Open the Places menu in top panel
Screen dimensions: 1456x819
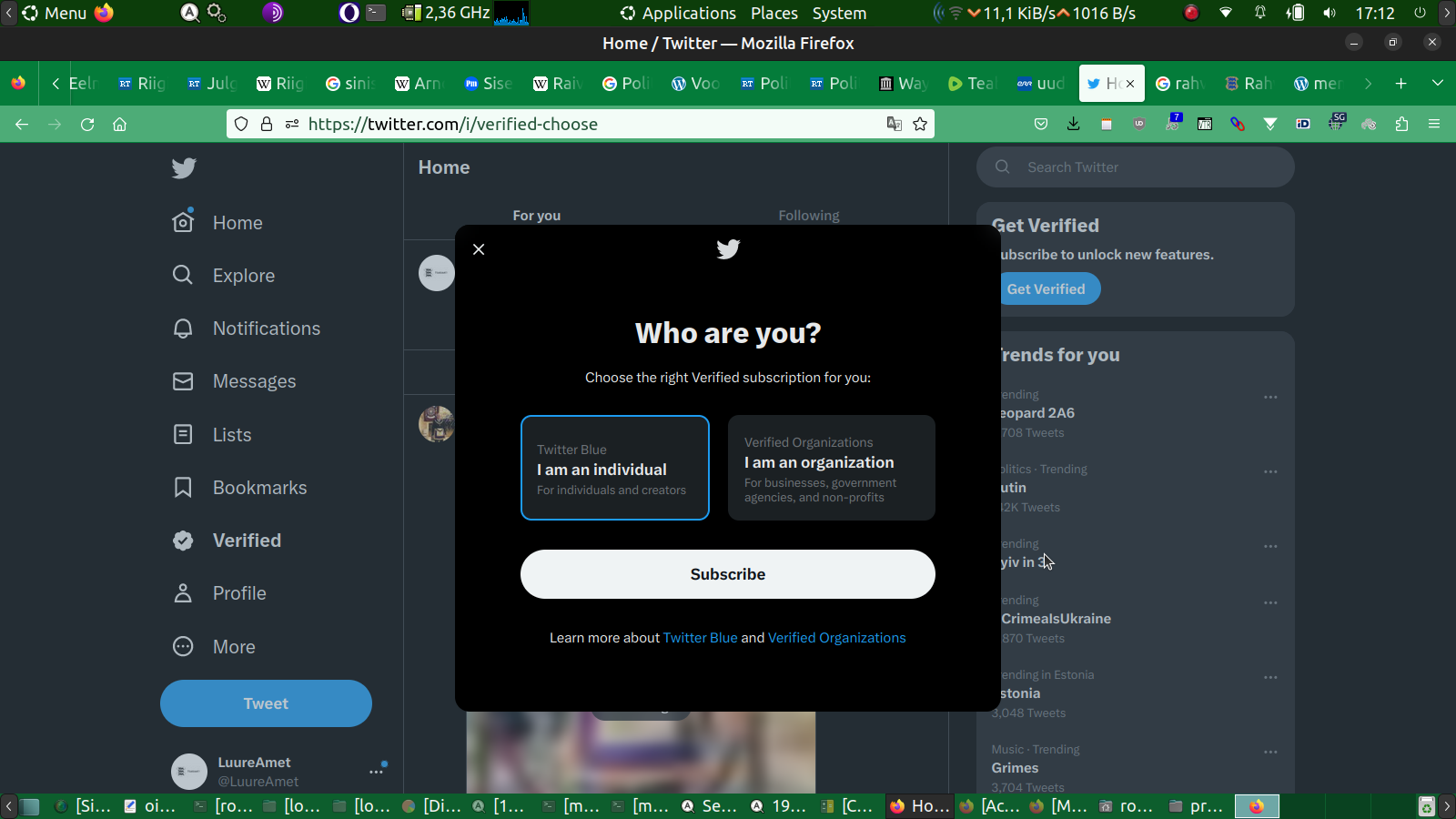coord(774,13)
